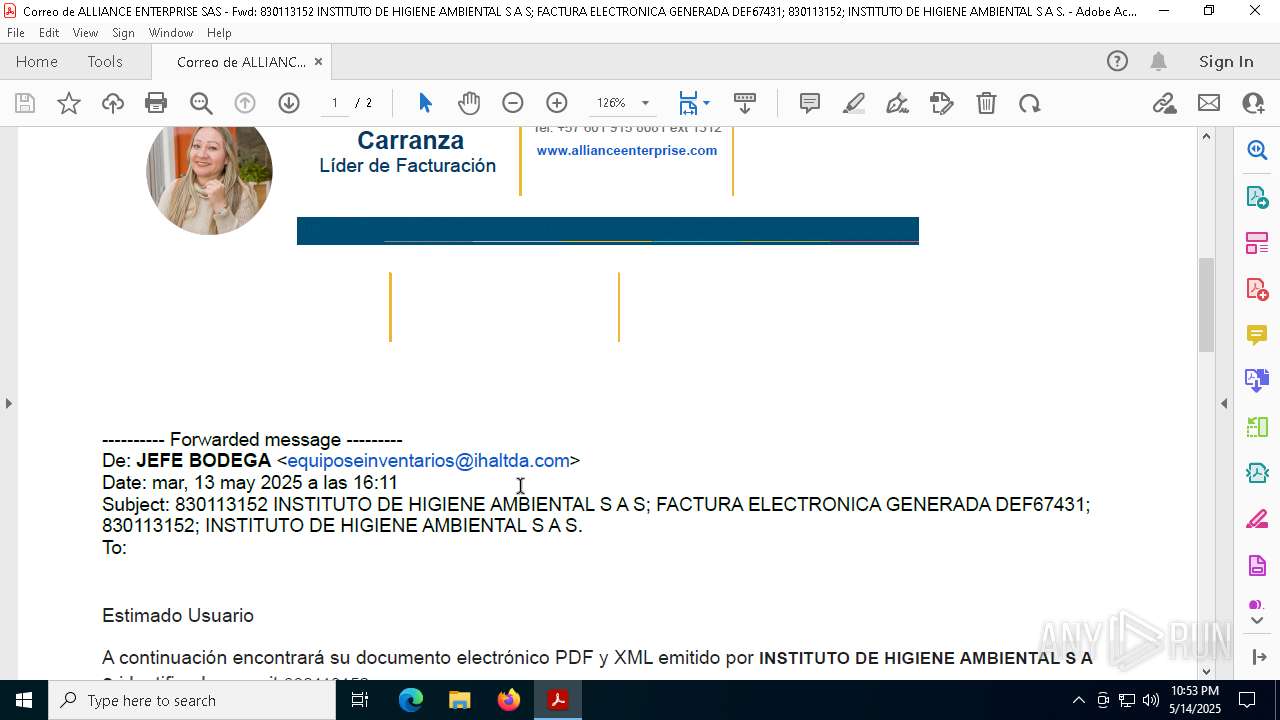Open the Fill & Sign sidebar tool
This screenshot has height=720, width=1280.
[1257, 519]
